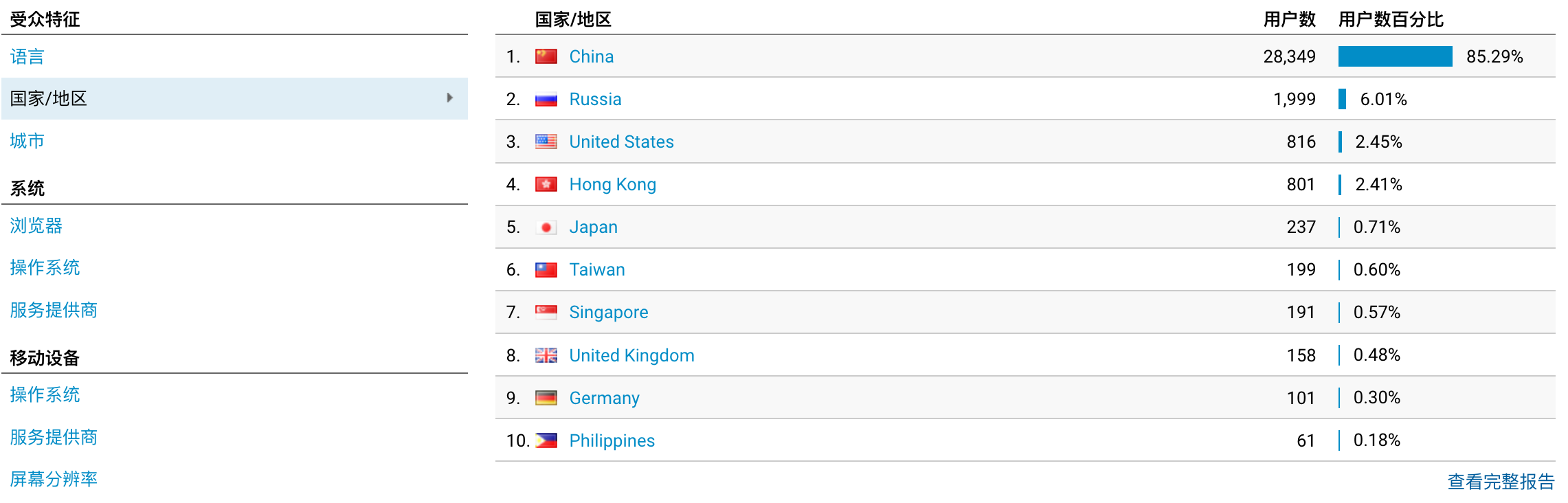Viewport: 1568px width, 503px height.
Task: Click the United Kingdom flag icon
Action: point(546,355)
